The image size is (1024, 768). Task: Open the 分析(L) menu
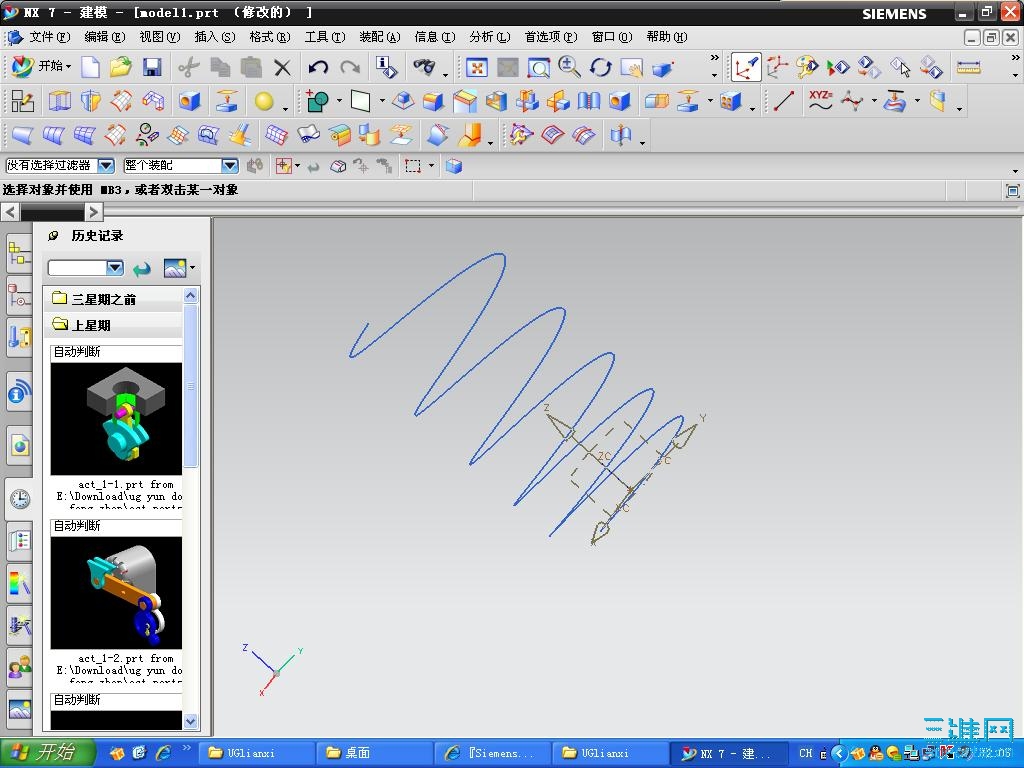coord(489,37)
